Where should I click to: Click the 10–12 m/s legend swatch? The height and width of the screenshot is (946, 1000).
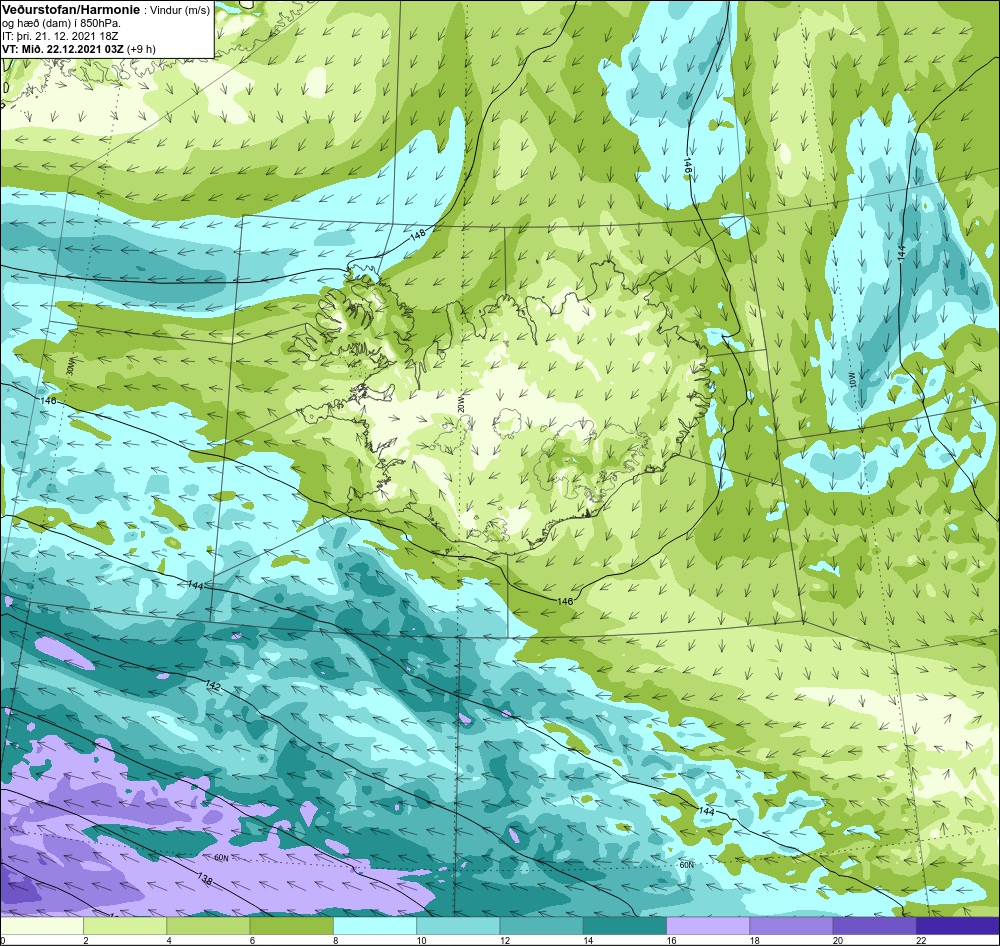point(458,925)
